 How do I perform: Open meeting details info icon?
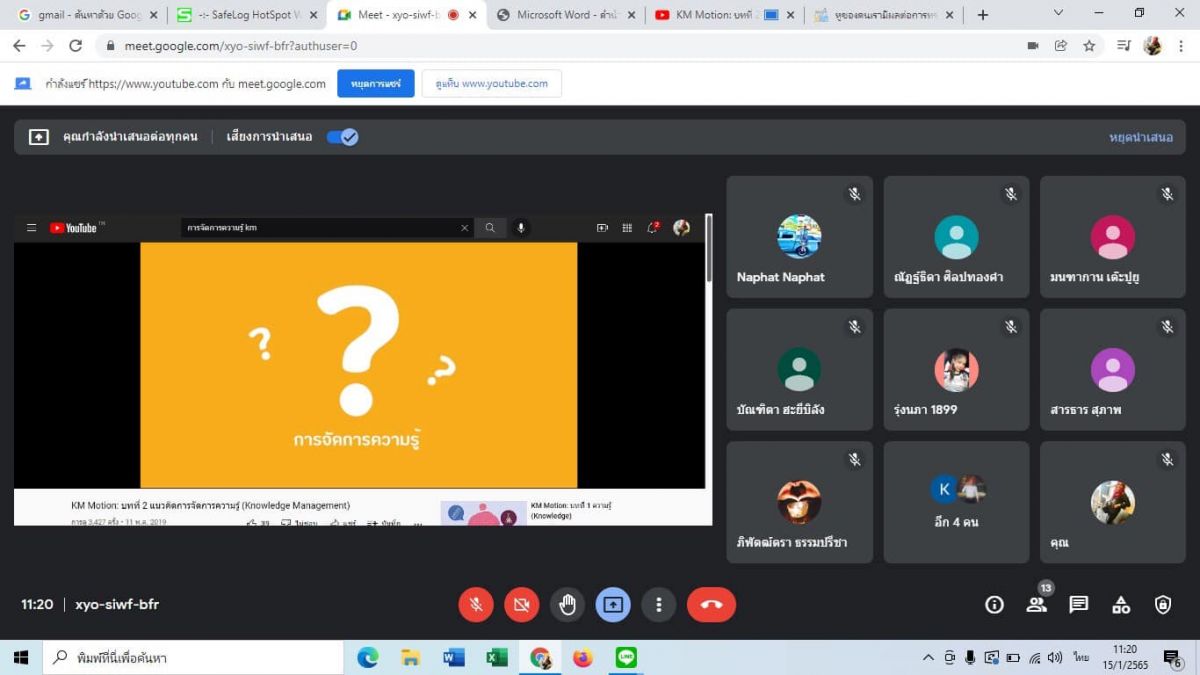[994, 604]
